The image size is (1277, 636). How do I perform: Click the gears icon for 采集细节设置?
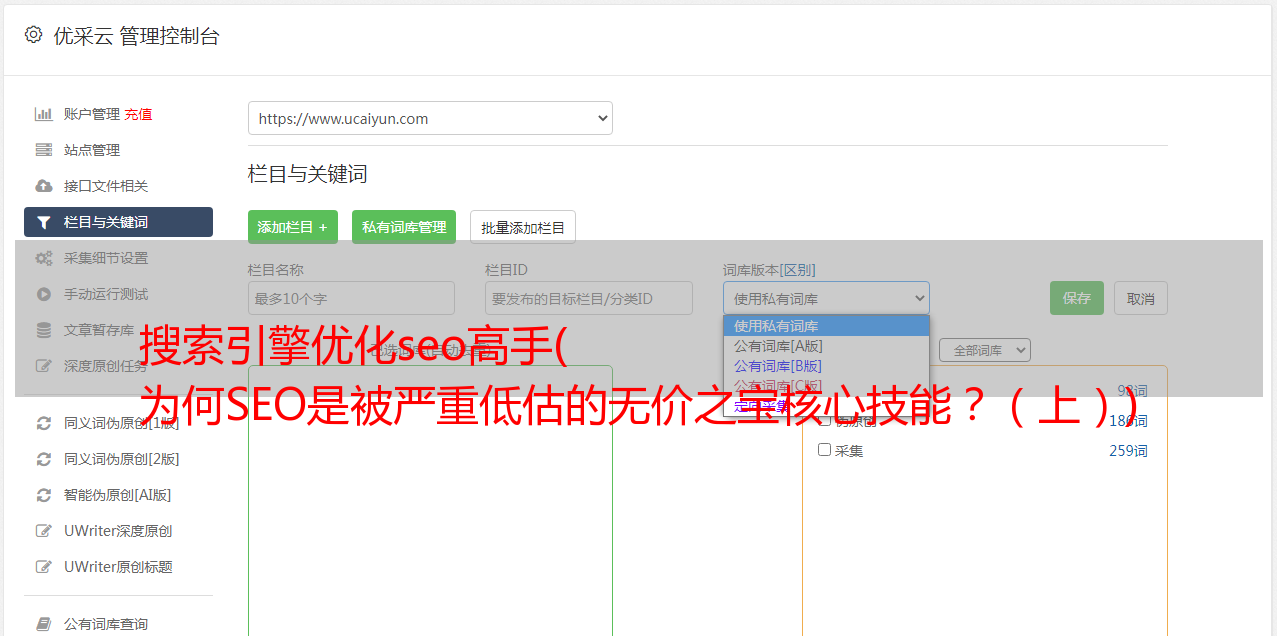[44, 258]
